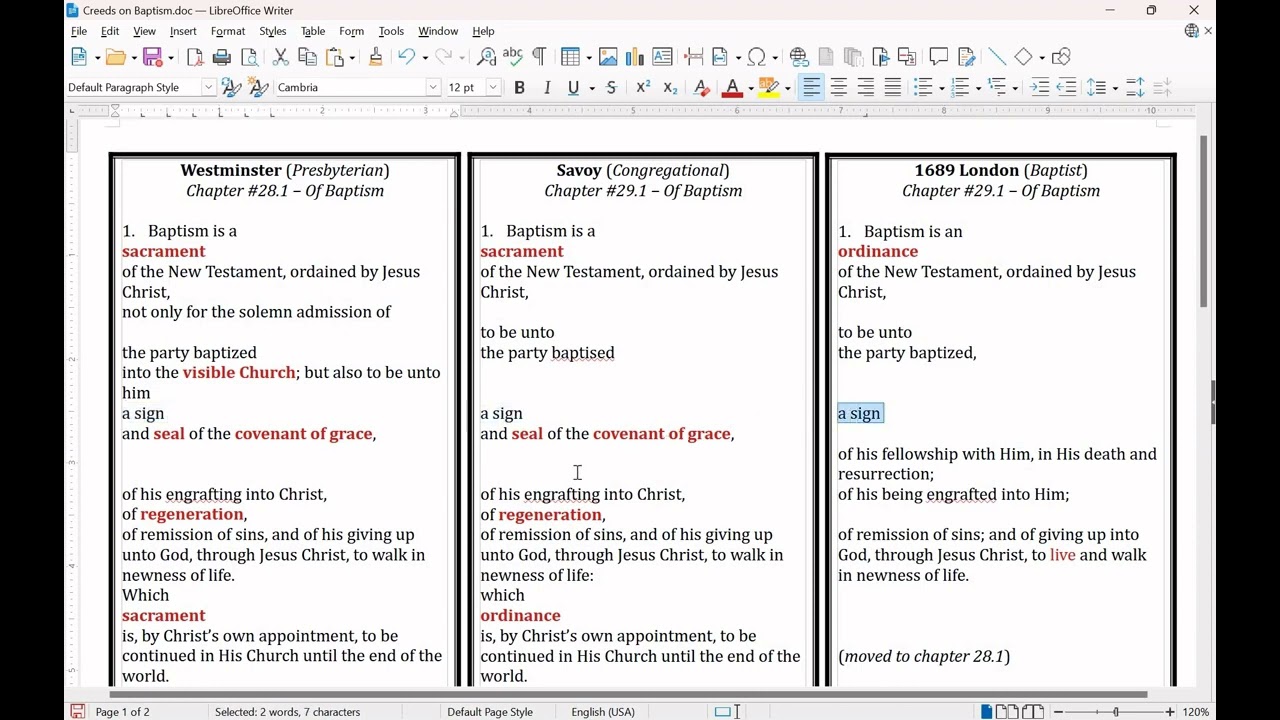This screenshot has width=1280, height=720.
Task: Click the Spelling check icon
Action: pyautogui.click(x=513, y=57)
